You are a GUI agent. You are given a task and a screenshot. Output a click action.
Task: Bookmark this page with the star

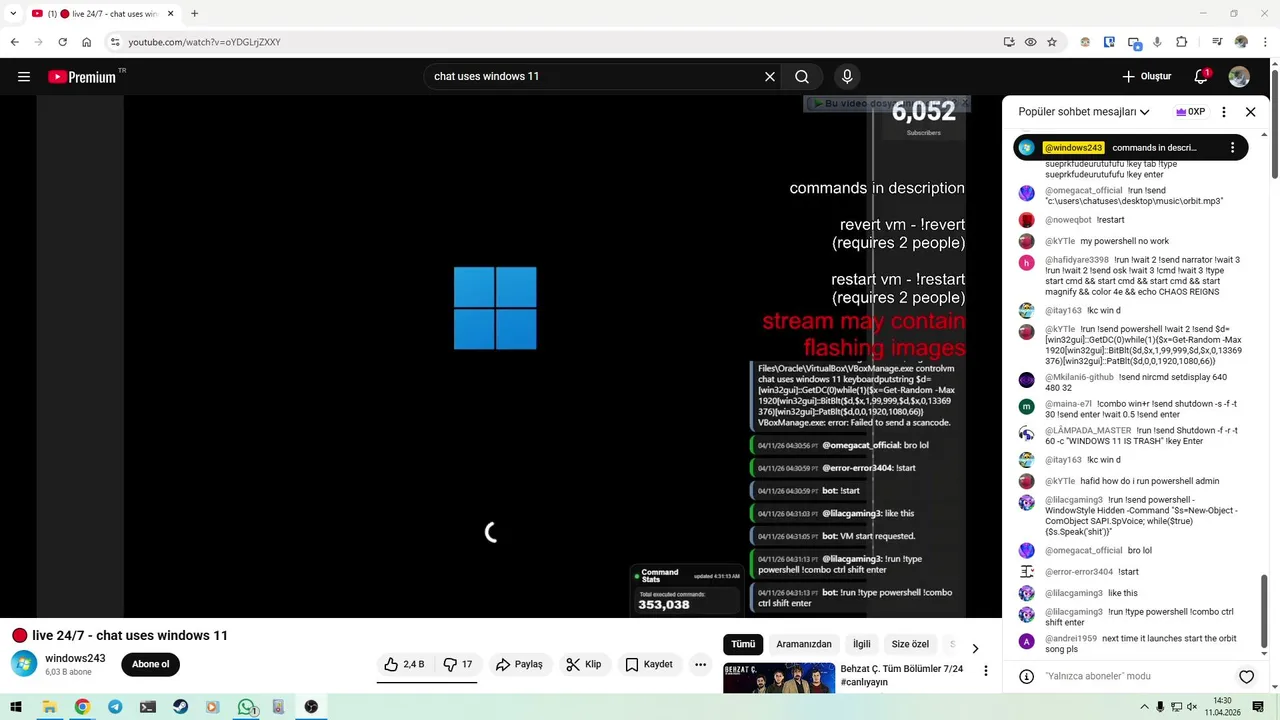[x=1052, y=42]
